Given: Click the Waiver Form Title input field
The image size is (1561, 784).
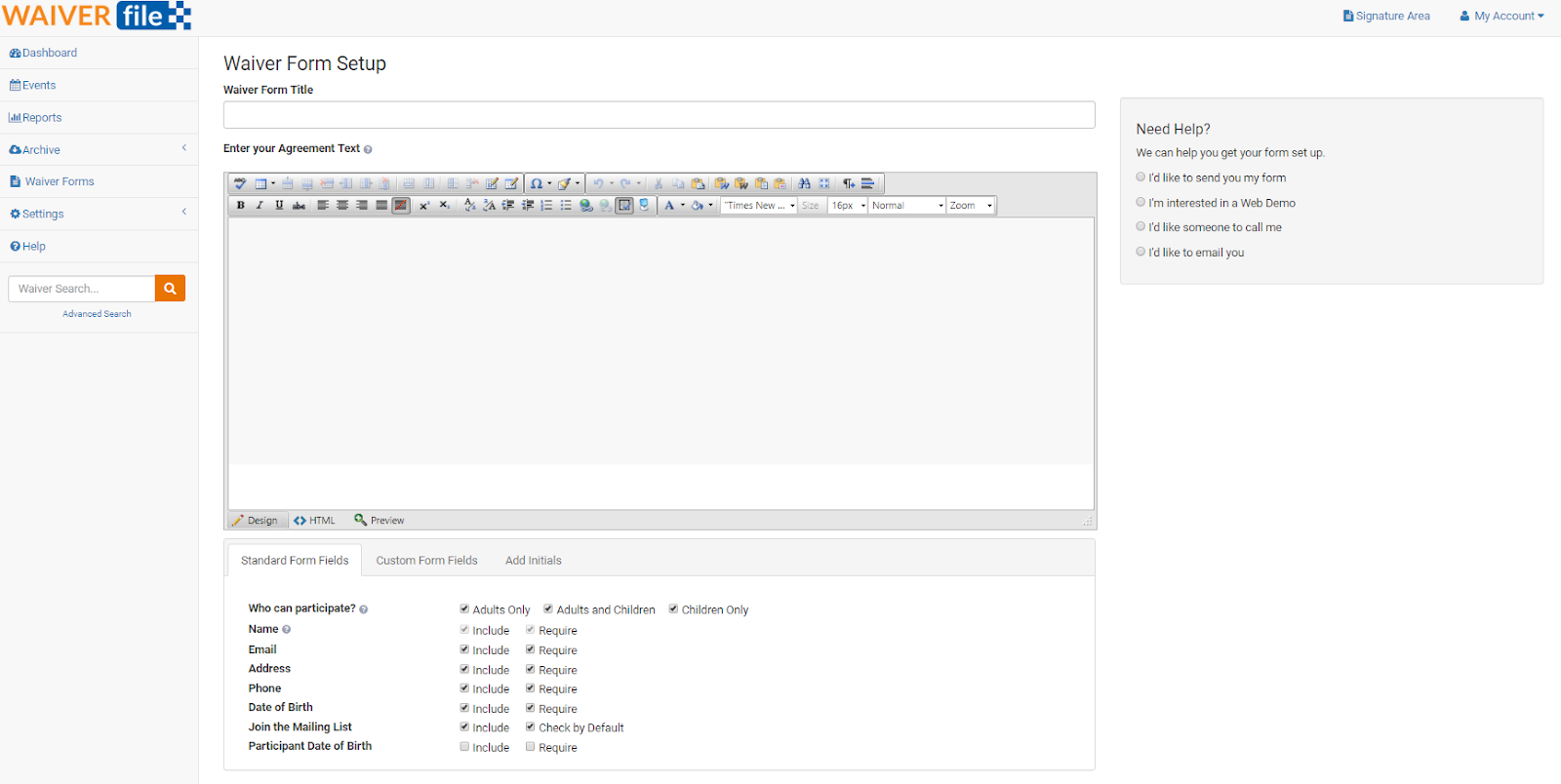Looking at the screenshot, I should tap(659, 115).
